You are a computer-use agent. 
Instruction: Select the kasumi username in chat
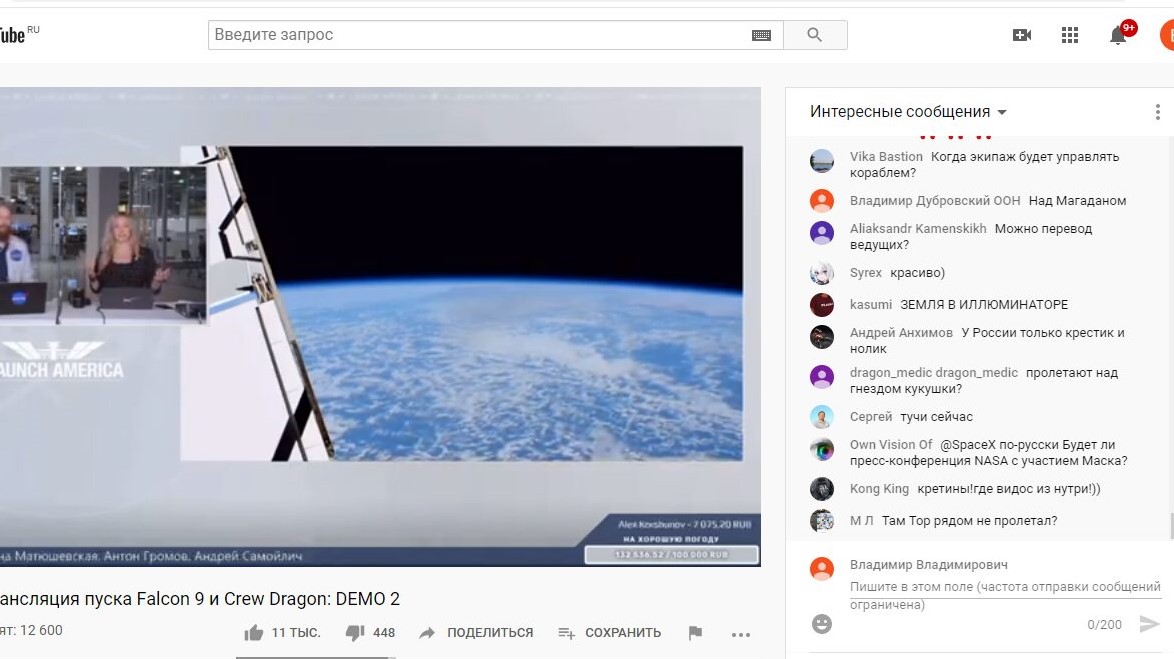[x=871, y=305]
